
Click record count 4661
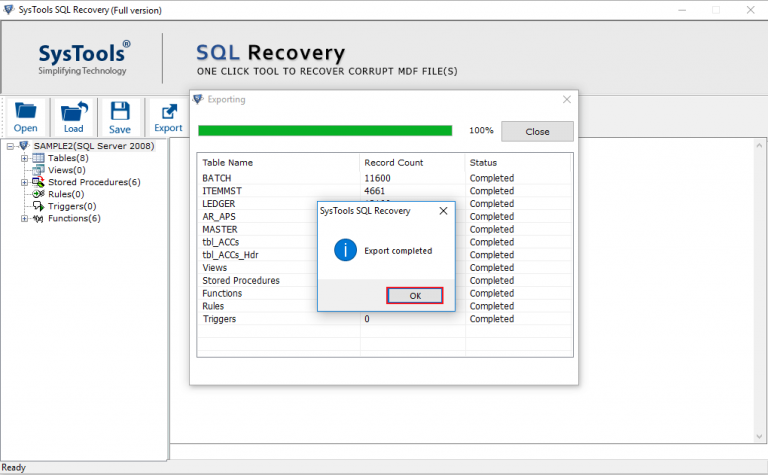pyautogui.click(x=375, y=191)
